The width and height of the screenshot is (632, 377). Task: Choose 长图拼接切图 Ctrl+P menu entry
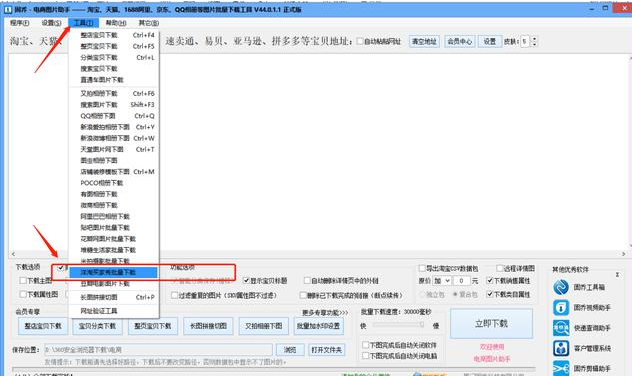point(114,297)
